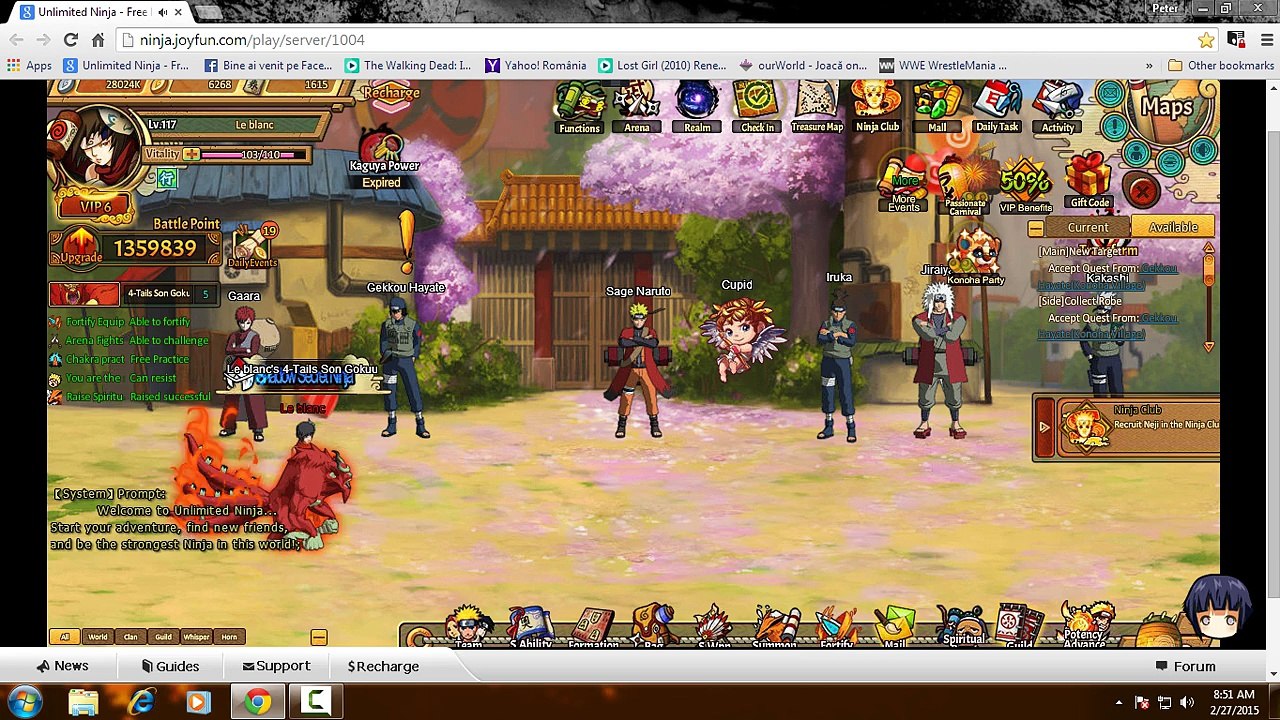The height and width of the screenshot is (720, 1280).
Task: Click the VIP 6 badge
Action: [x=95, y=207]
